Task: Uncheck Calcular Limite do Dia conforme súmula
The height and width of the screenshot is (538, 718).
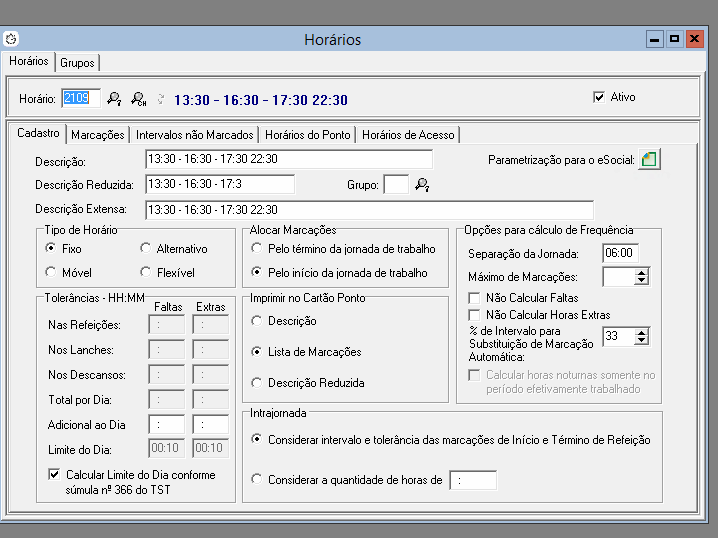Action: pyautogui.click(x=55, y=475)
